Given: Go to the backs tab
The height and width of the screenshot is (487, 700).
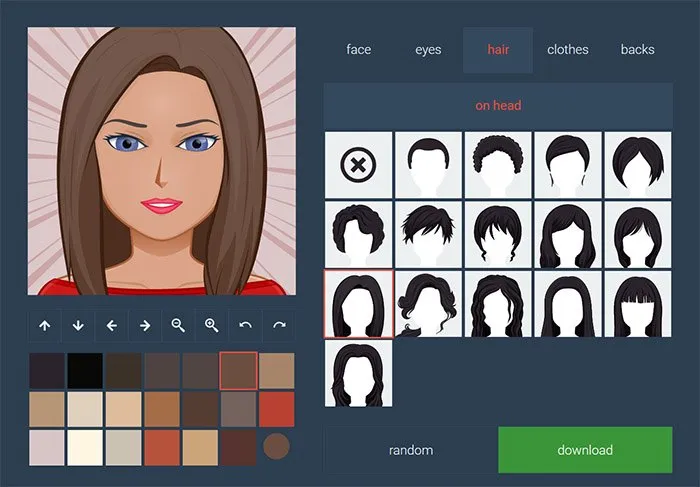Looking at the screenshot, I should tap(637, 50).
